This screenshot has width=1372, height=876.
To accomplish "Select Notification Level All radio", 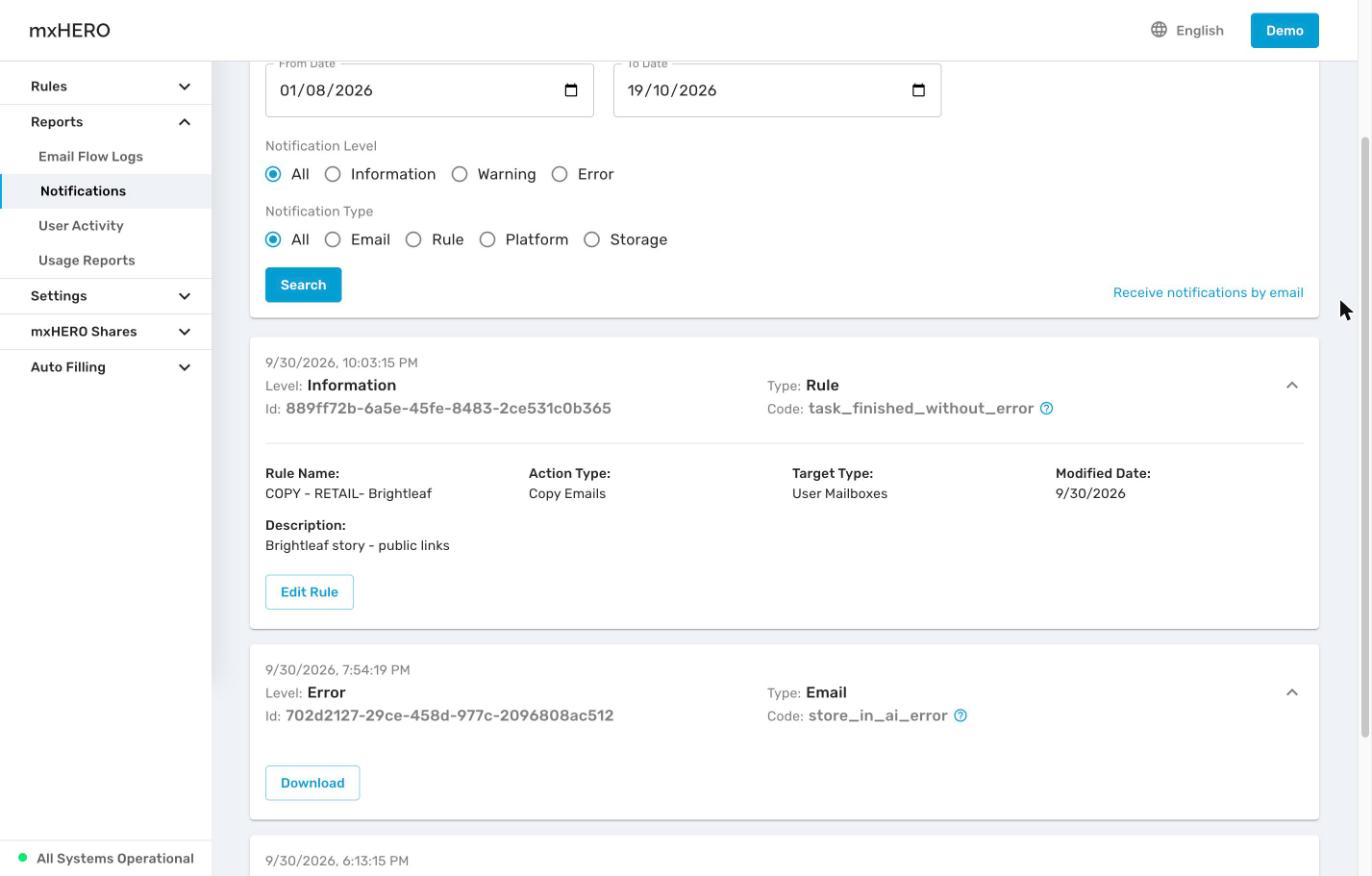I will pyautogui.click(x=273, y=174).
